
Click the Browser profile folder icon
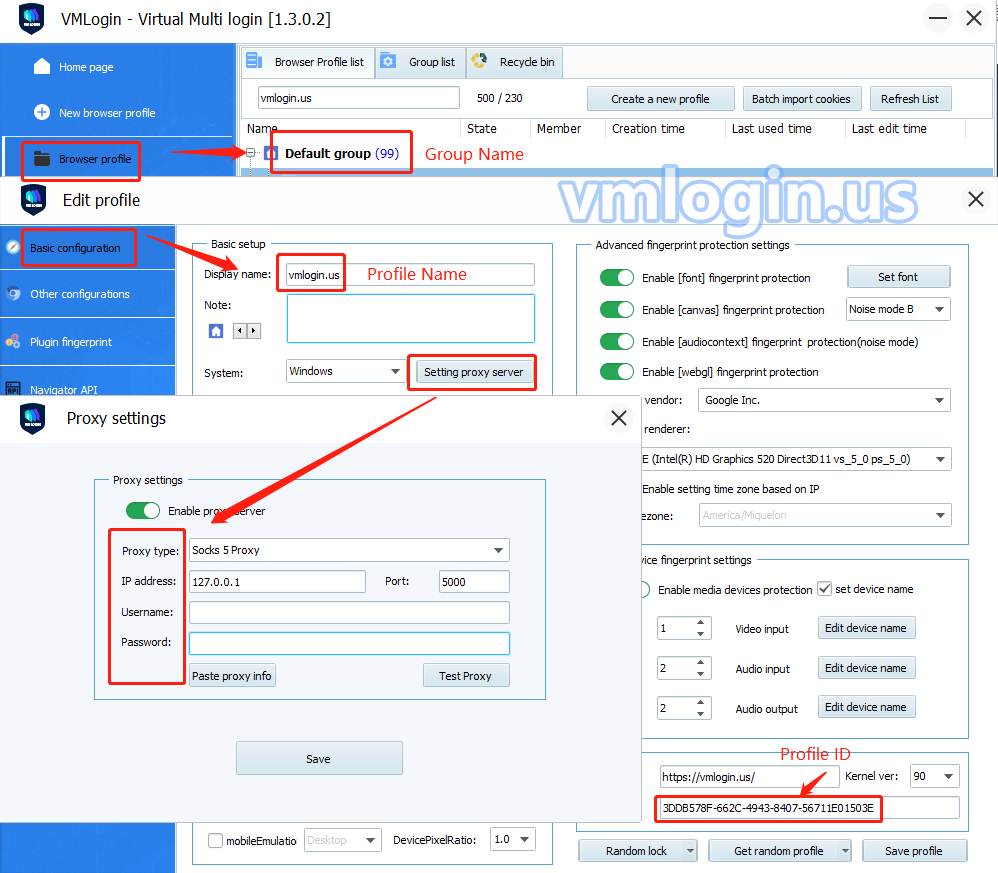(42, 159)
